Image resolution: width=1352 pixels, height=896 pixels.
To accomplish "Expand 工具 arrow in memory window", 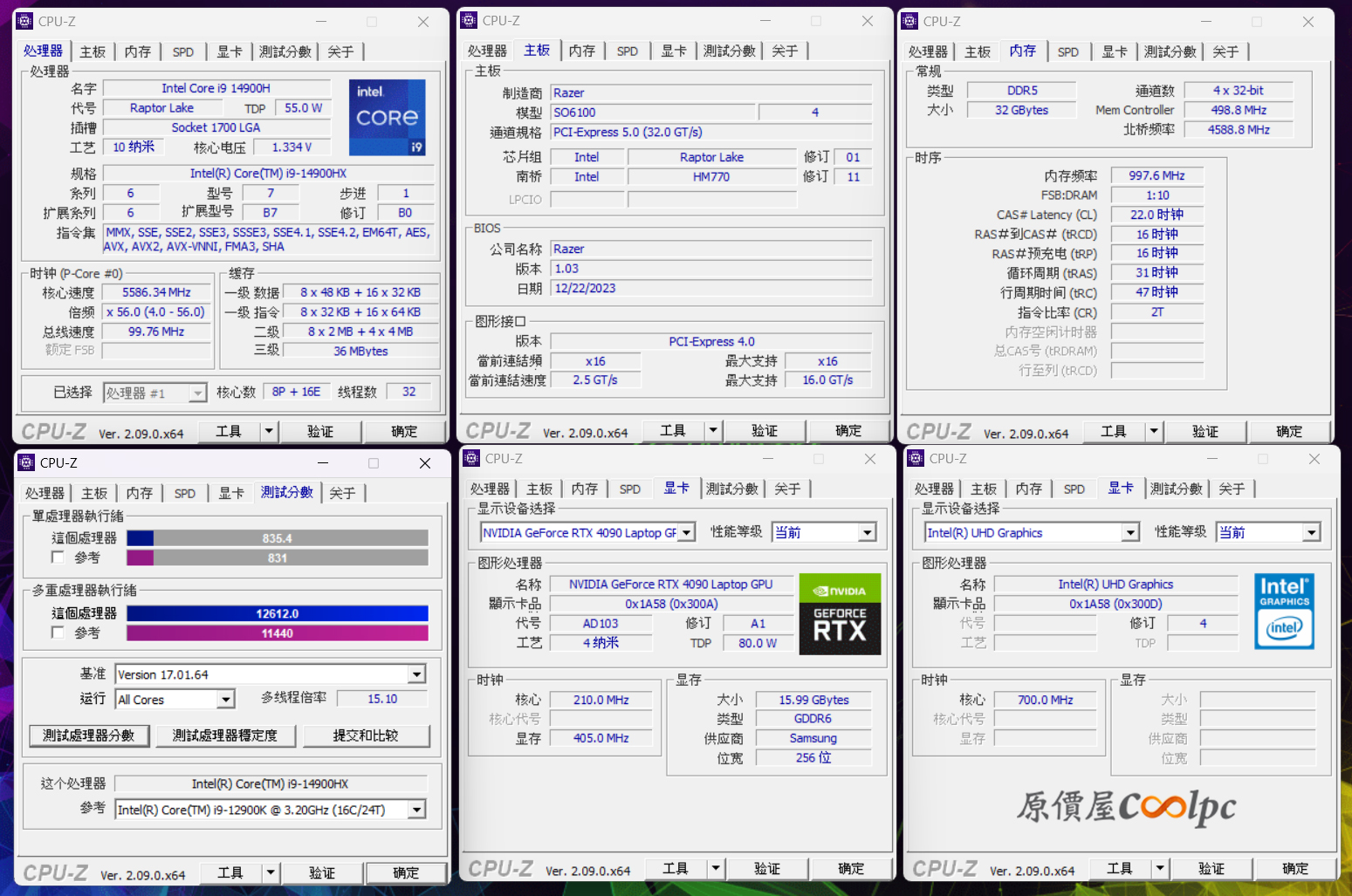I will click(1154, 431).
